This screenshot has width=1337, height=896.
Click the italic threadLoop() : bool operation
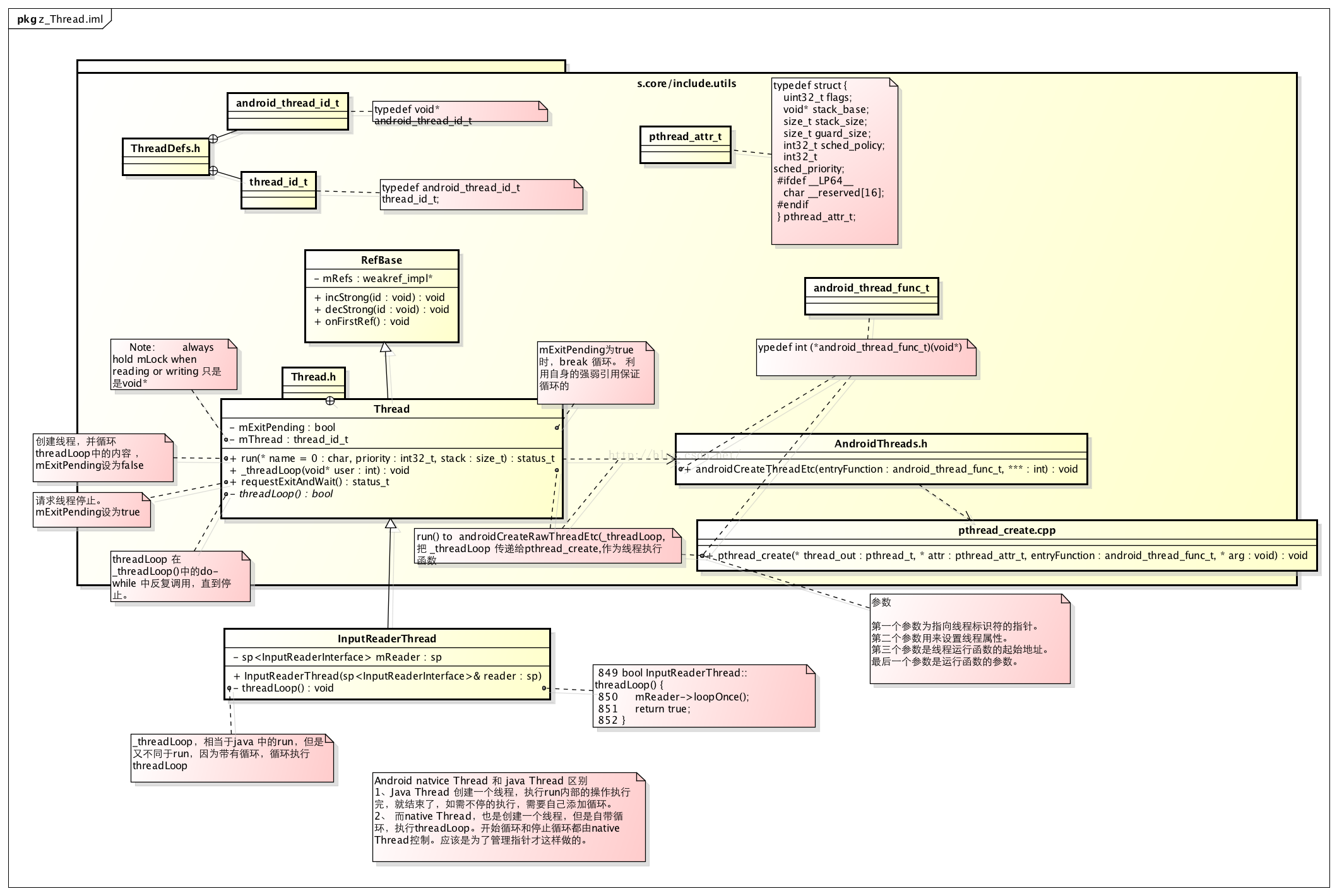pos(281,493)
